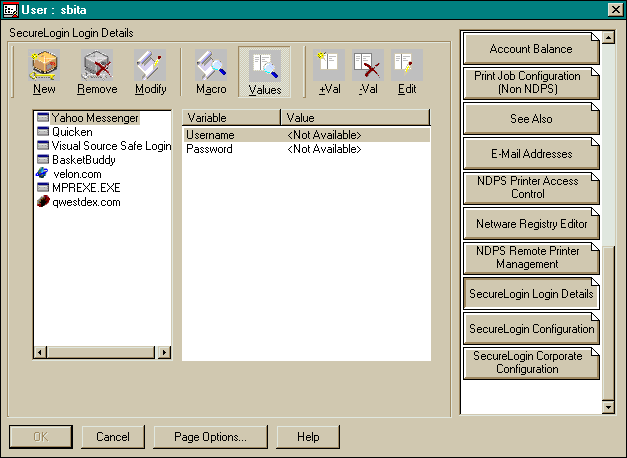Viewport: 627px width, 458px height.
Task: Click the login list right scroll arrow
Action: click(x=164, y=352)
